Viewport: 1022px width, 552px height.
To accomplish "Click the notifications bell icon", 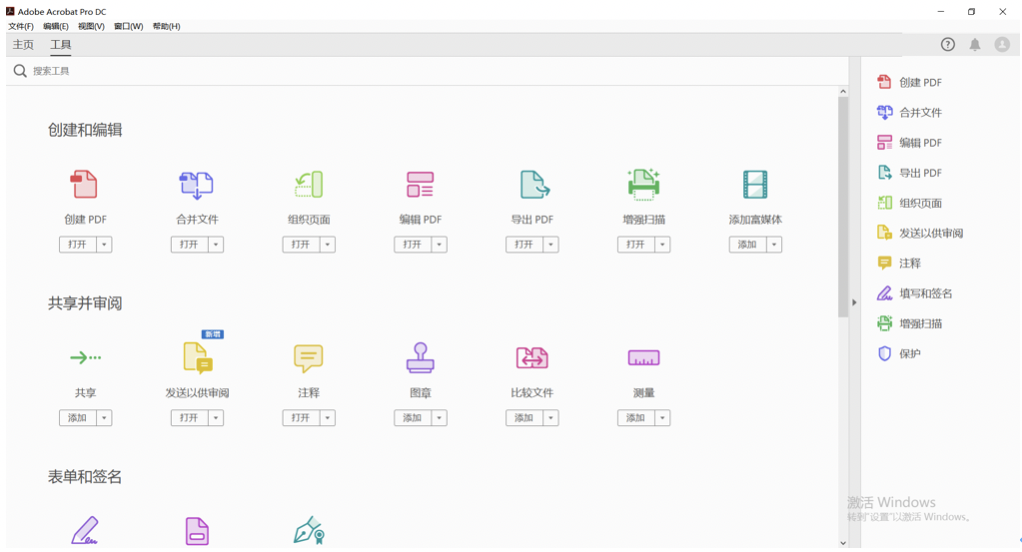I will coord(974,44).
